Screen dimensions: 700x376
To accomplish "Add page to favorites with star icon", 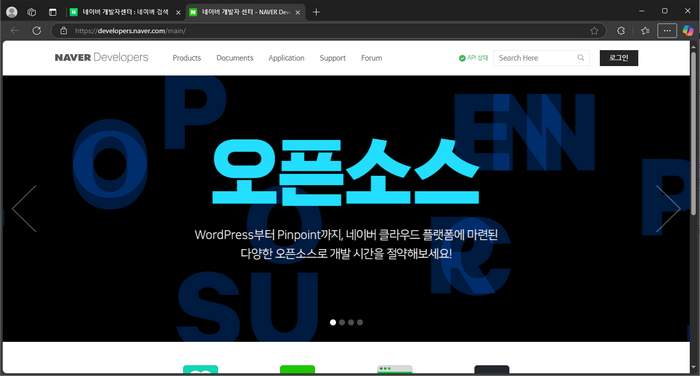I will (x=594, y=31).
